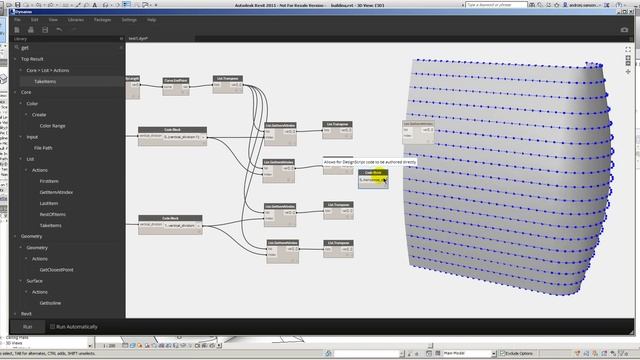
Task: Click Revit 'Type a keyword or phrase' search box
Action: point(496,5)
